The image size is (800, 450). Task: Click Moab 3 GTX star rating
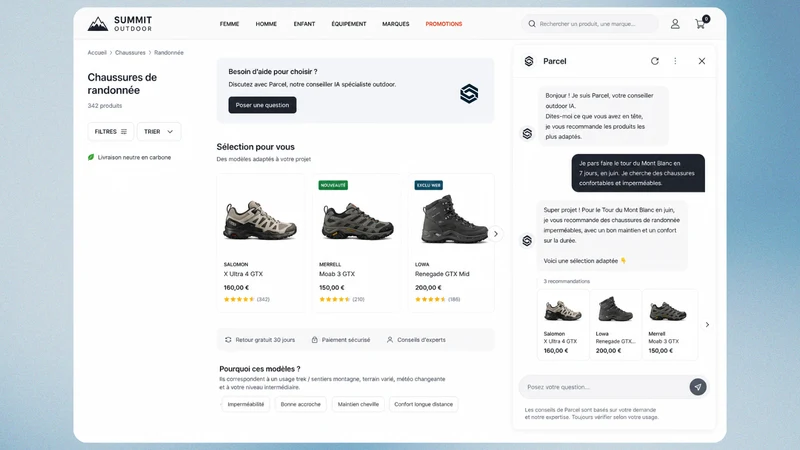(335, 299)
